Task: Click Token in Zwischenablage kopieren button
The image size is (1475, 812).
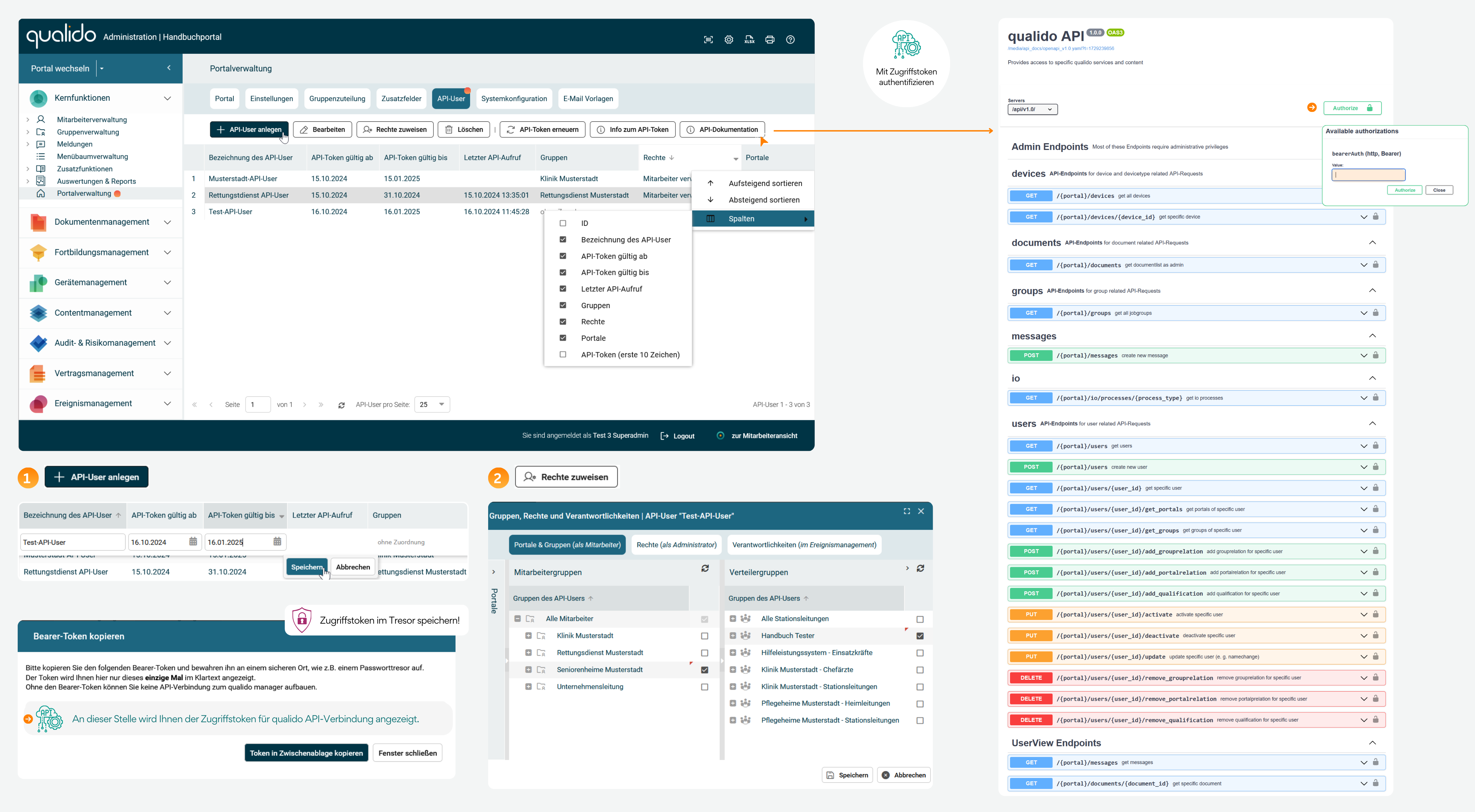Action: pyautogui.click(x=306, y=754)
